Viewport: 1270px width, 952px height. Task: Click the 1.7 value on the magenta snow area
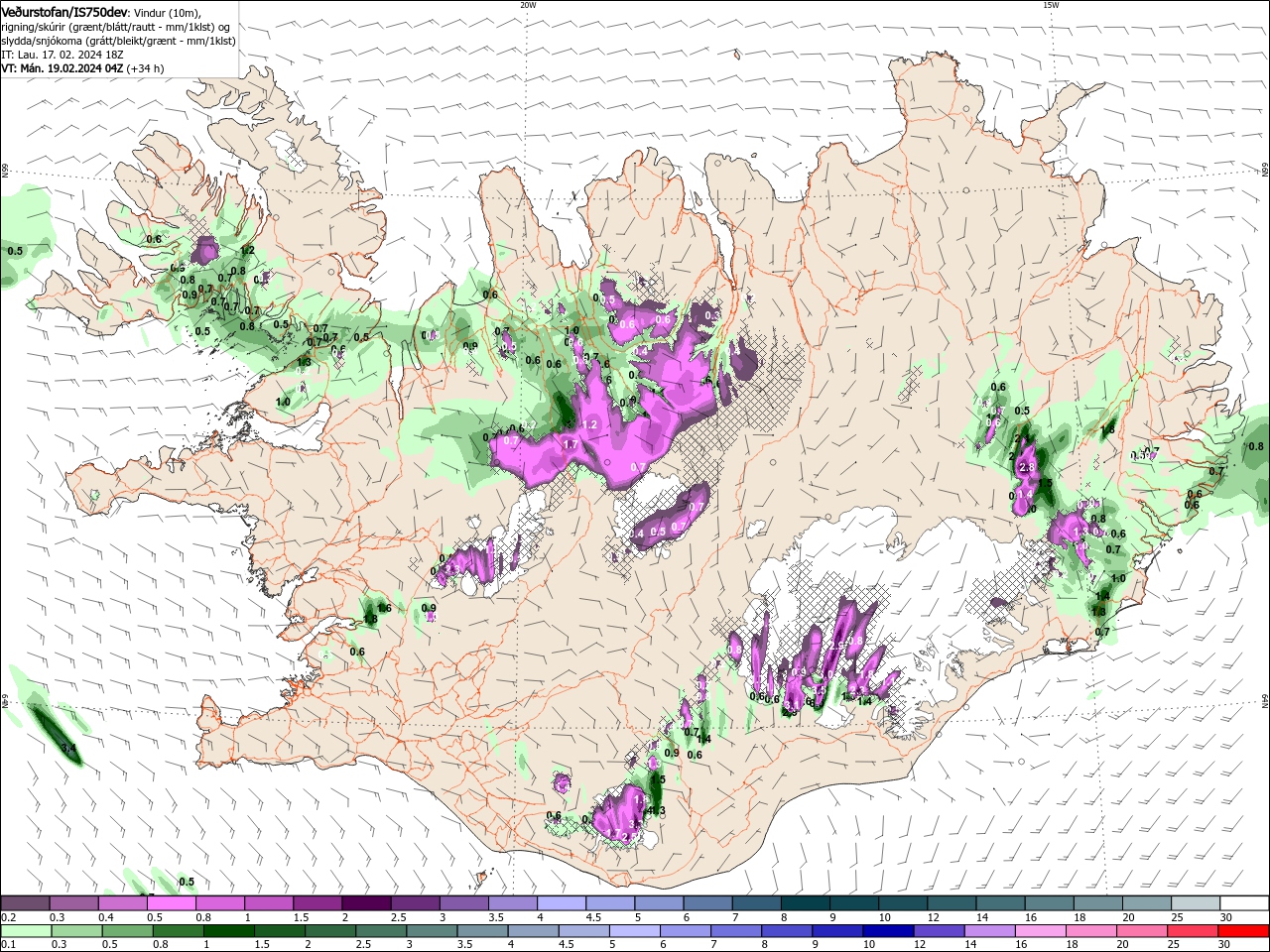571,445
